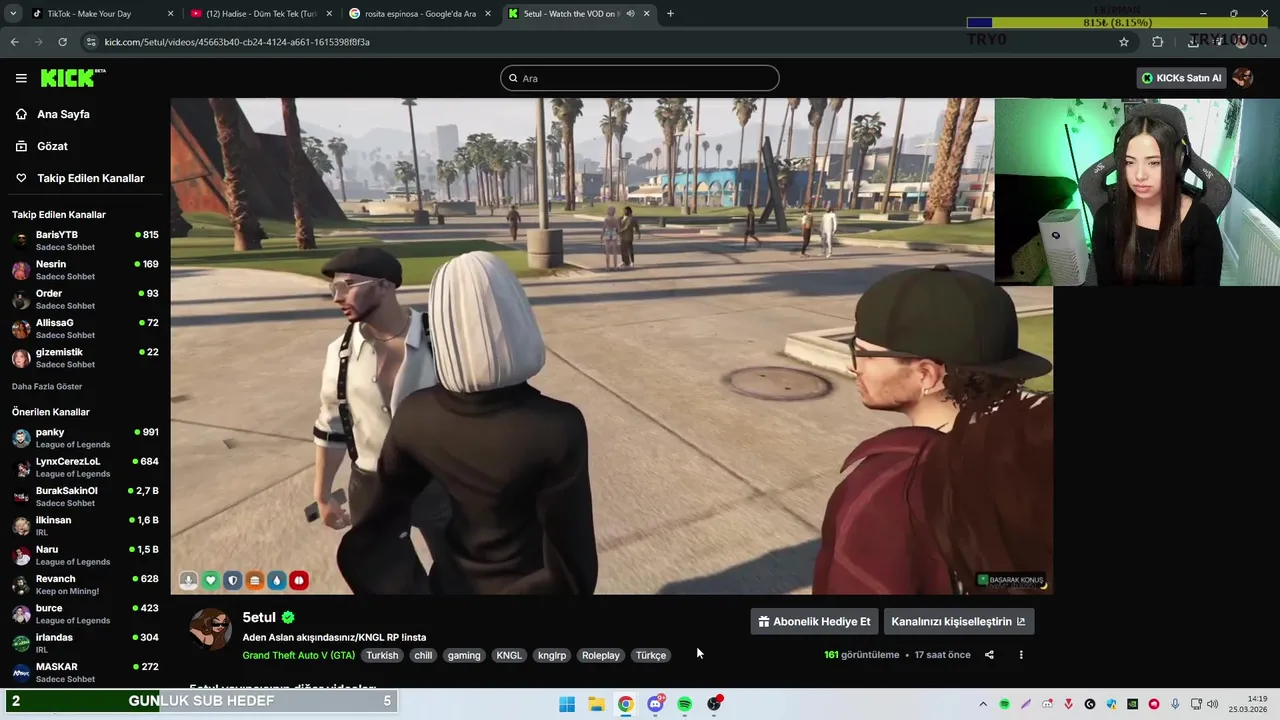Open the user profile avatar menu
Screen dimensions: 1280x720
click(1243, 78)
